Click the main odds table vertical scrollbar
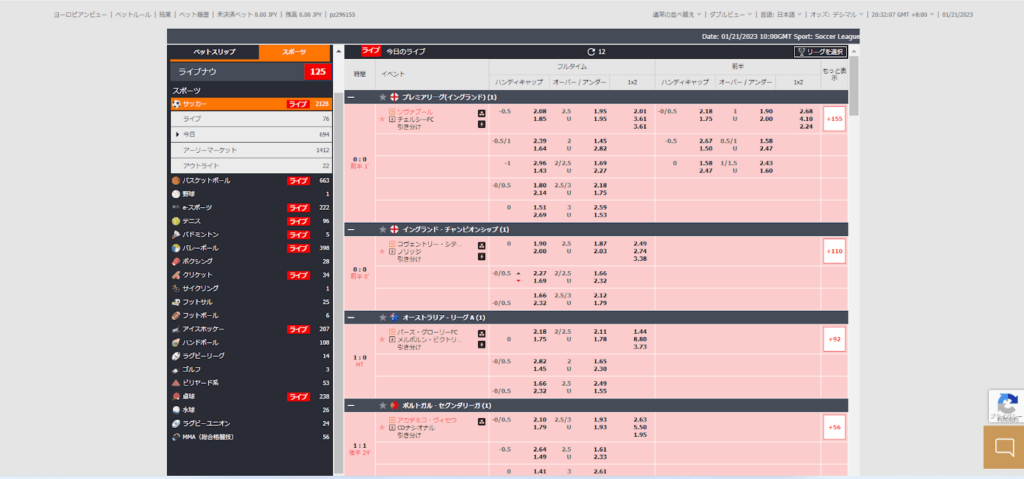The height and width of the screenshot is (479, 1024). 854,85
